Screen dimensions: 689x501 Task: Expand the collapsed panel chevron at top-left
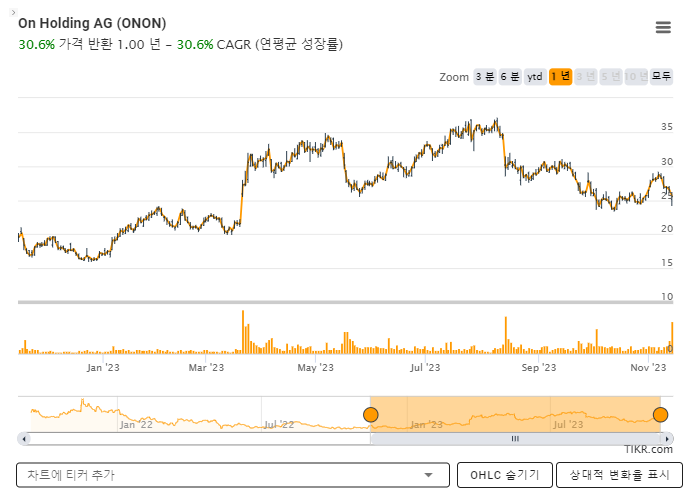13,12
